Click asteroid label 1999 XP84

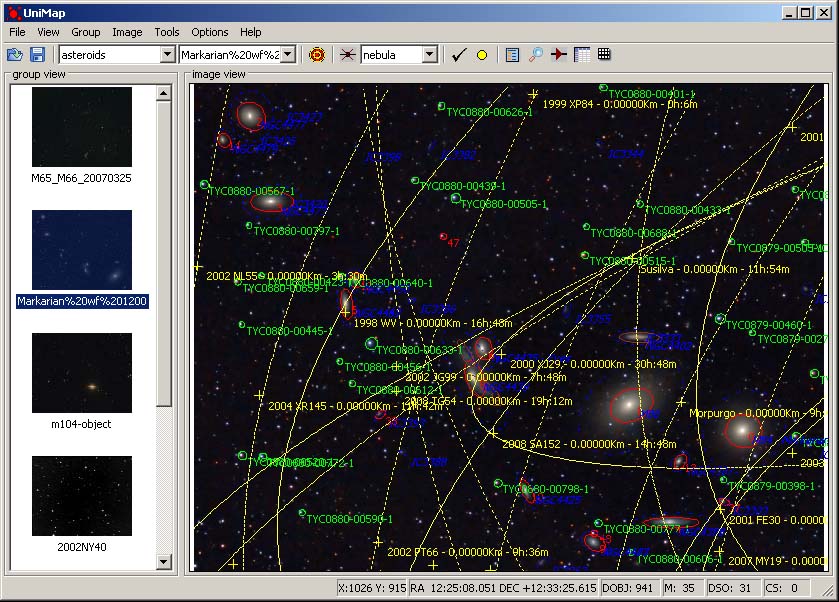(x=620, y=104)
